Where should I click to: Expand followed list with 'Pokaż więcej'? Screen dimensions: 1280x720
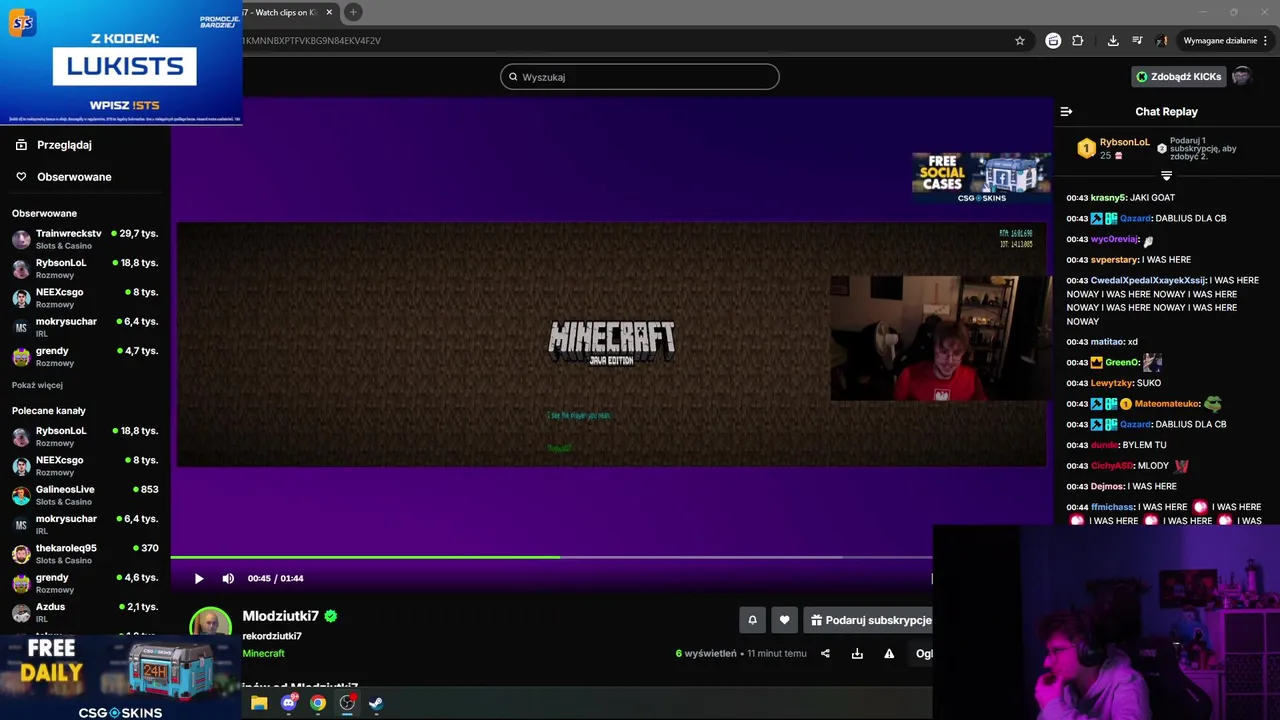[37, 385]
